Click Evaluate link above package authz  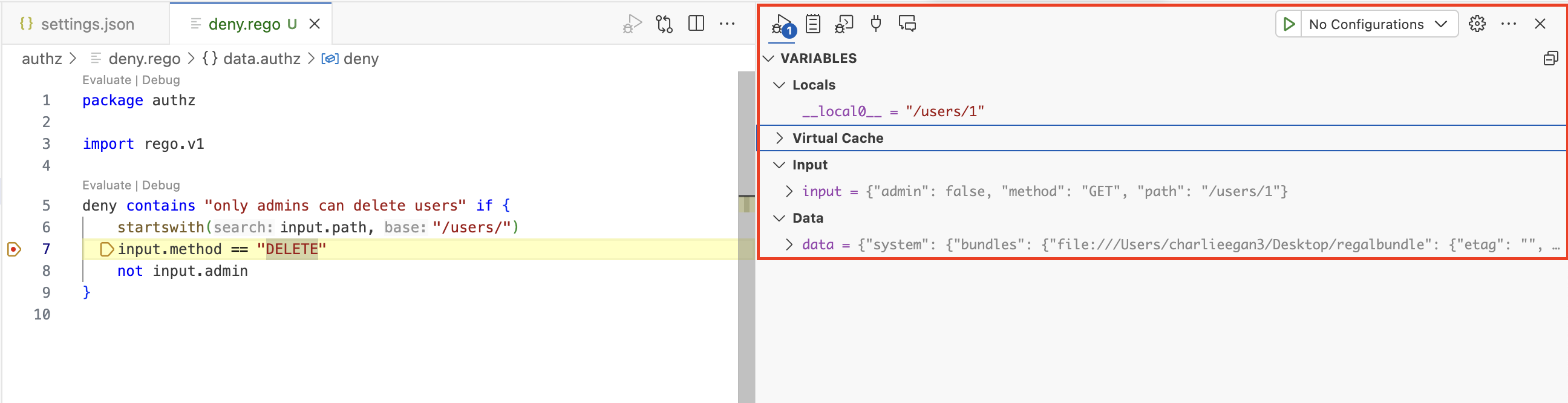pyautogui.click(x=106, y=80)
